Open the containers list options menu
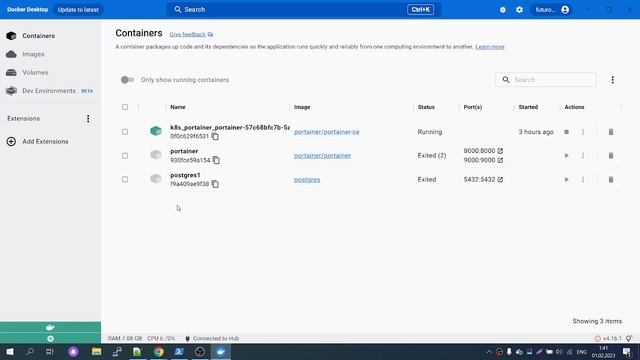Image resolution: width=640 pixels, height=360 pixels. pyautogui.click(x=612, y=80)
